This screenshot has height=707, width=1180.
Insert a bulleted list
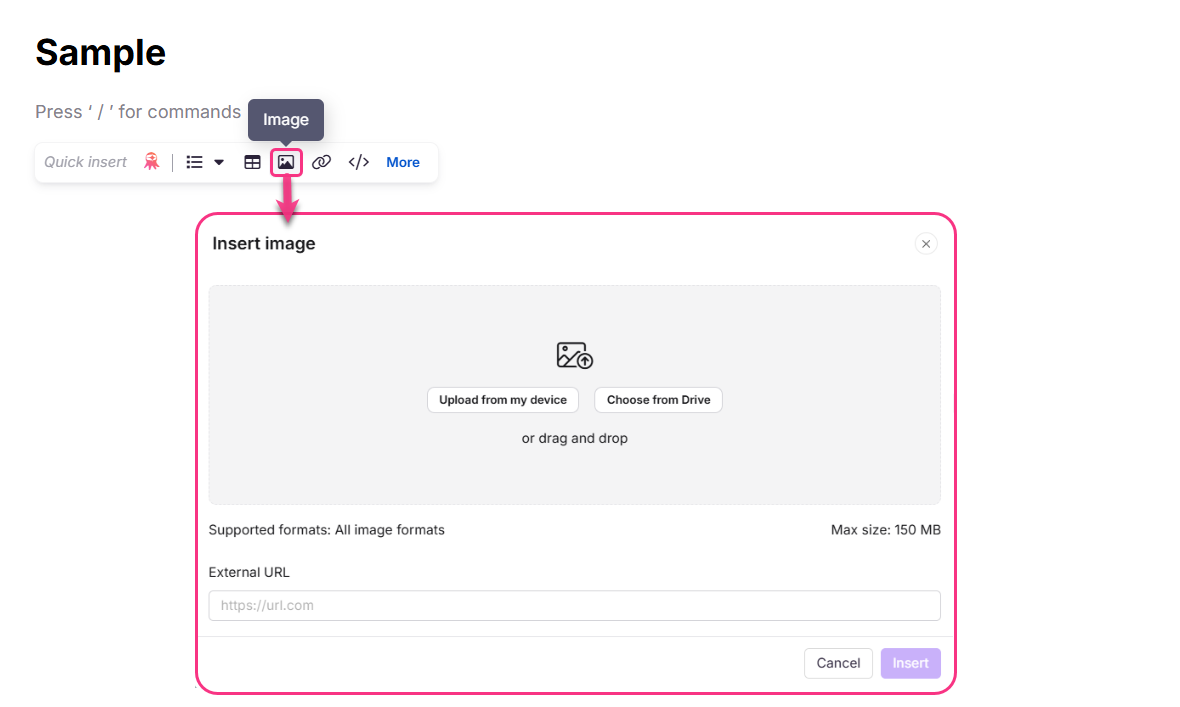pos(194,161)
